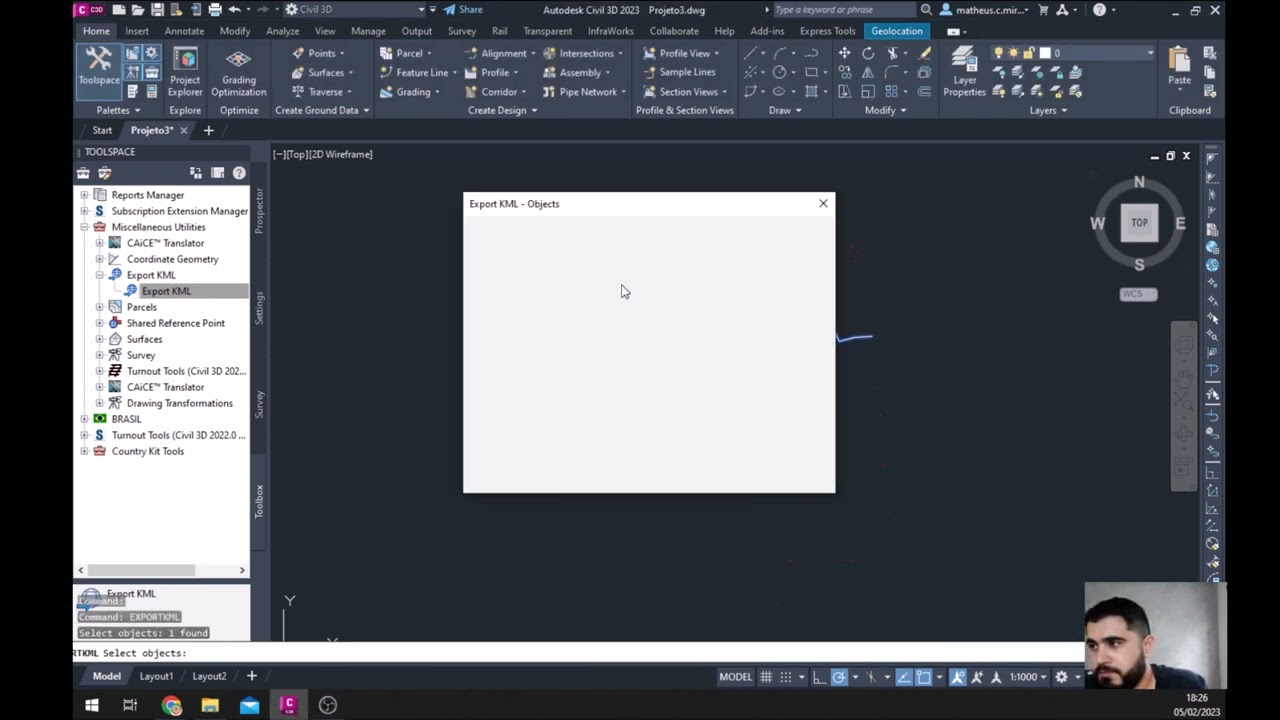Screen dimensions: 1280x720
Task: Expand the BRASIL tree node
Action: tap(84, 419)
